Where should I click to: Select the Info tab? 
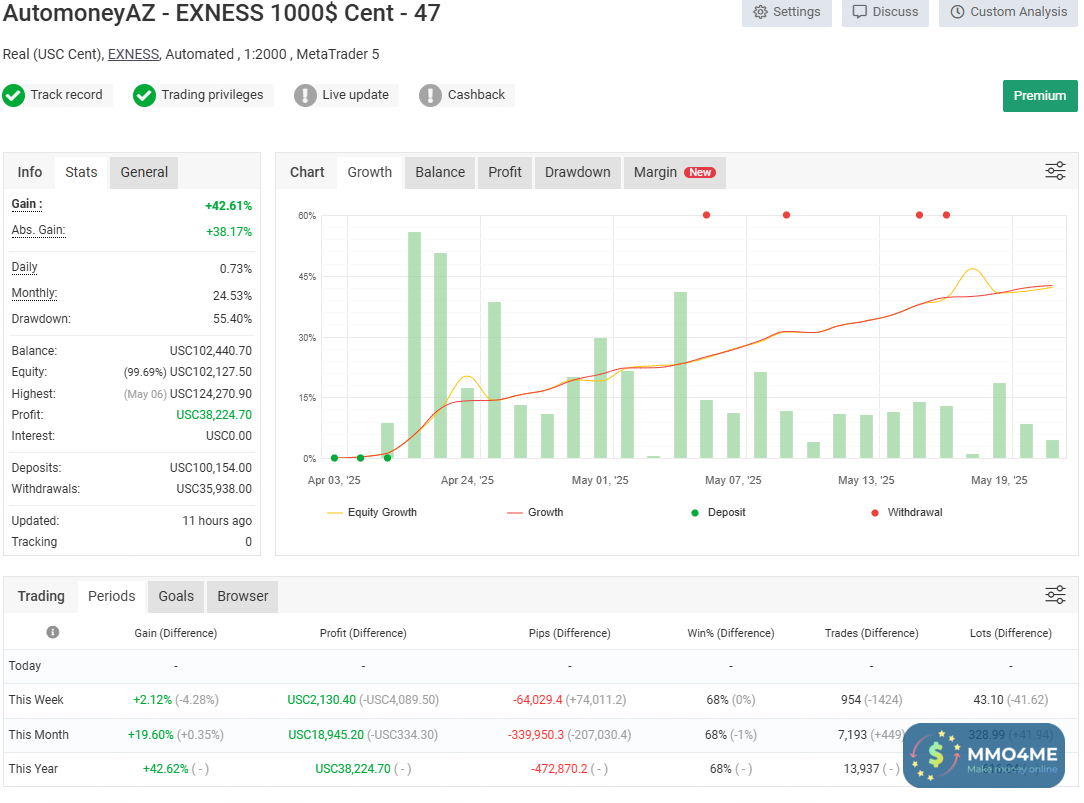[x=30, y=172]
